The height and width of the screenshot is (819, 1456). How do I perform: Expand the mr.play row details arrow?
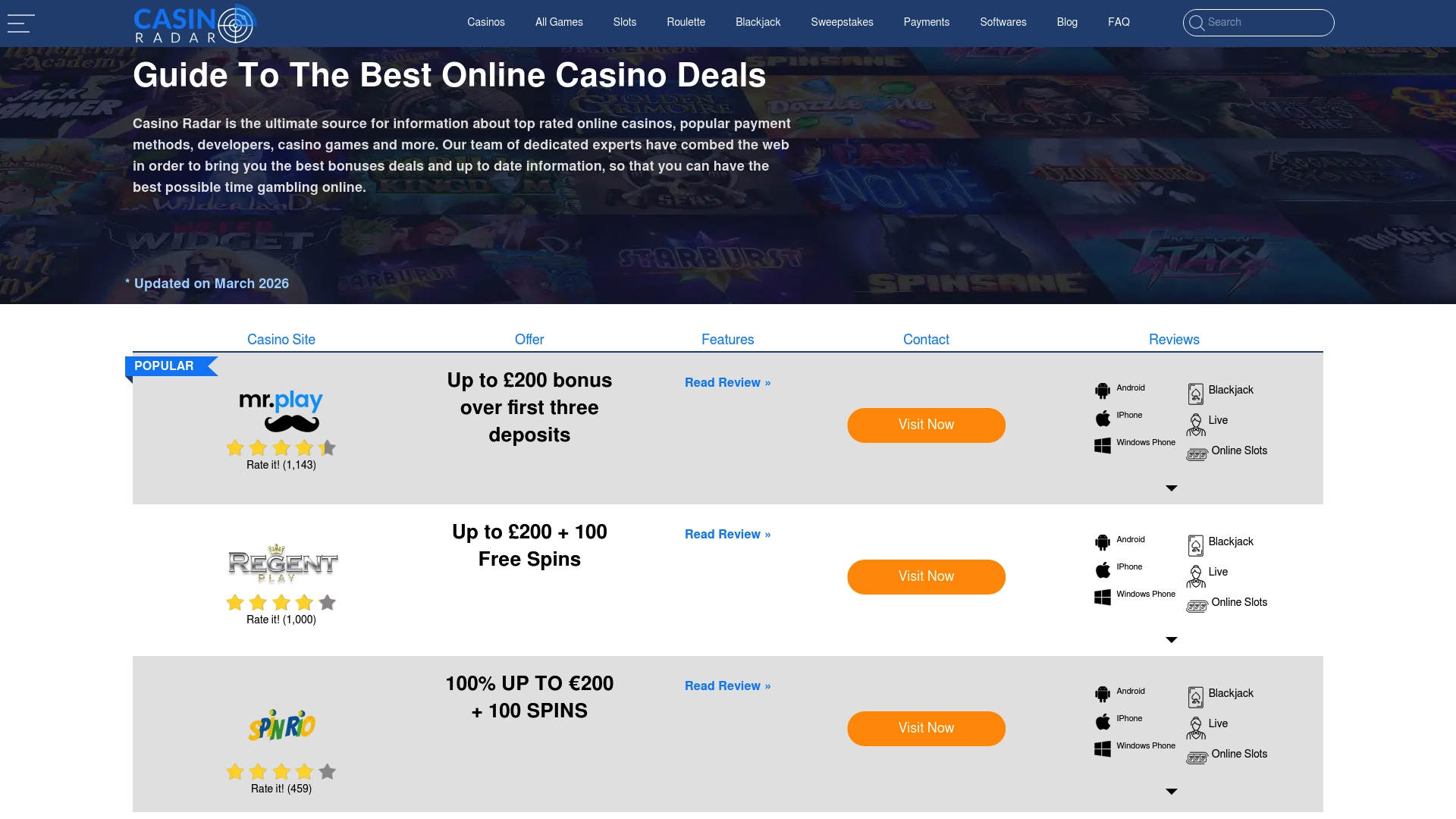(x=1172, y=488)
